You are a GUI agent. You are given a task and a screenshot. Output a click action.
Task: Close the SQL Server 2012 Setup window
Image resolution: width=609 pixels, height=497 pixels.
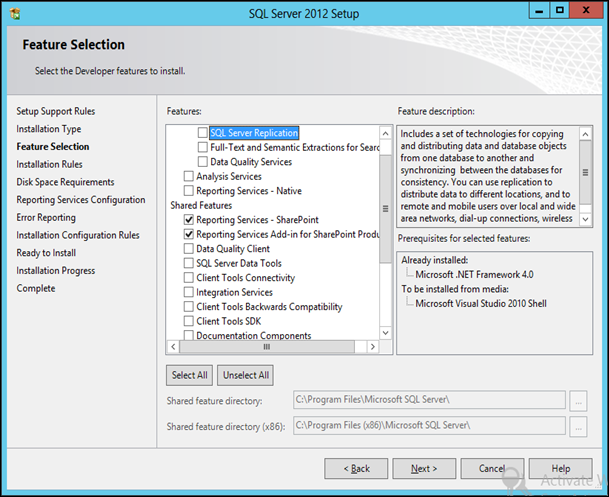tap(586, 10)
